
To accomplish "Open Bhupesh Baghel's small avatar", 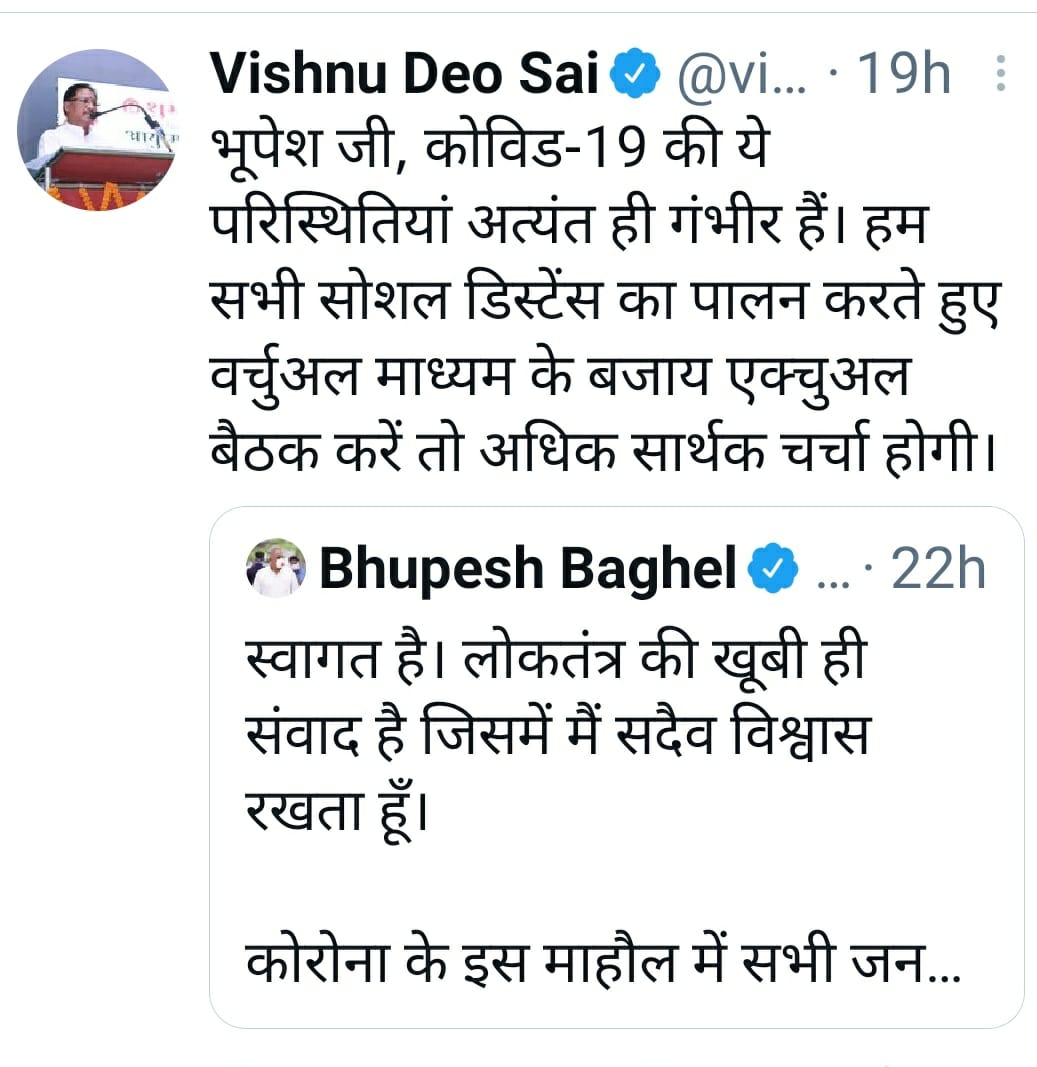I will pos(275,569).
